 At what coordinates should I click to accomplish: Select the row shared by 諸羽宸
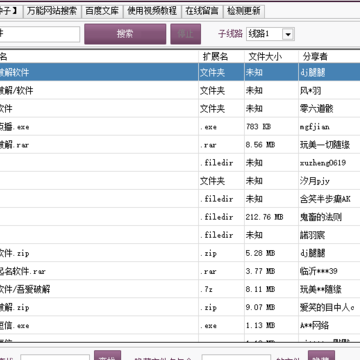[x=180, y=235]
